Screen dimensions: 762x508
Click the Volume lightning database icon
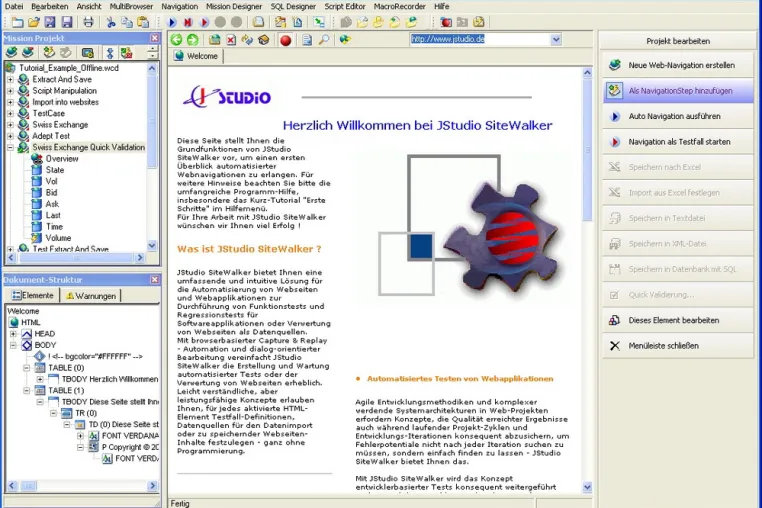pyautogui.click(x=36, y=238)
